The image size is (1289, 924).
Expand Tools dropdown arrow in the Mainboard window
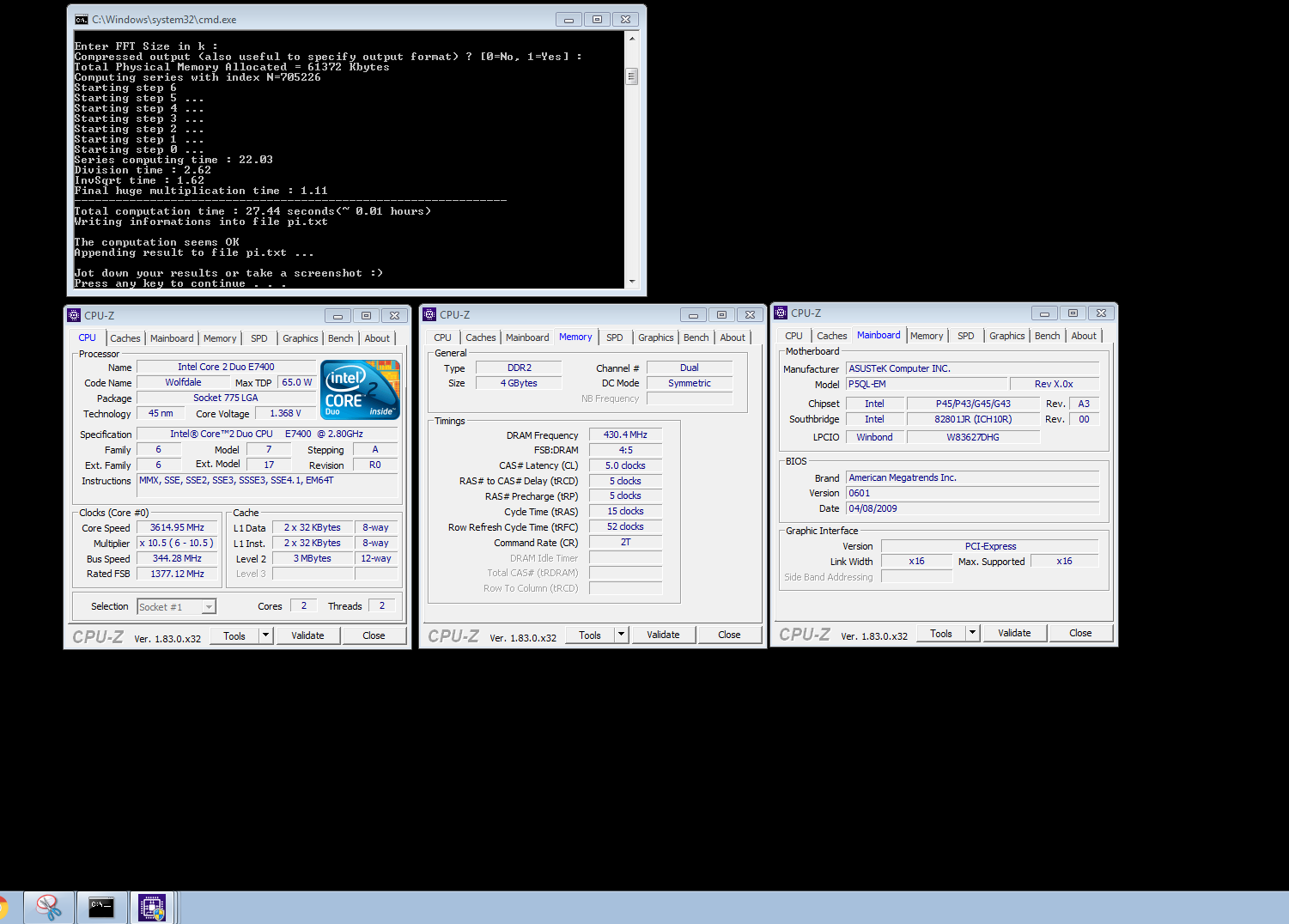click(972, 633)
